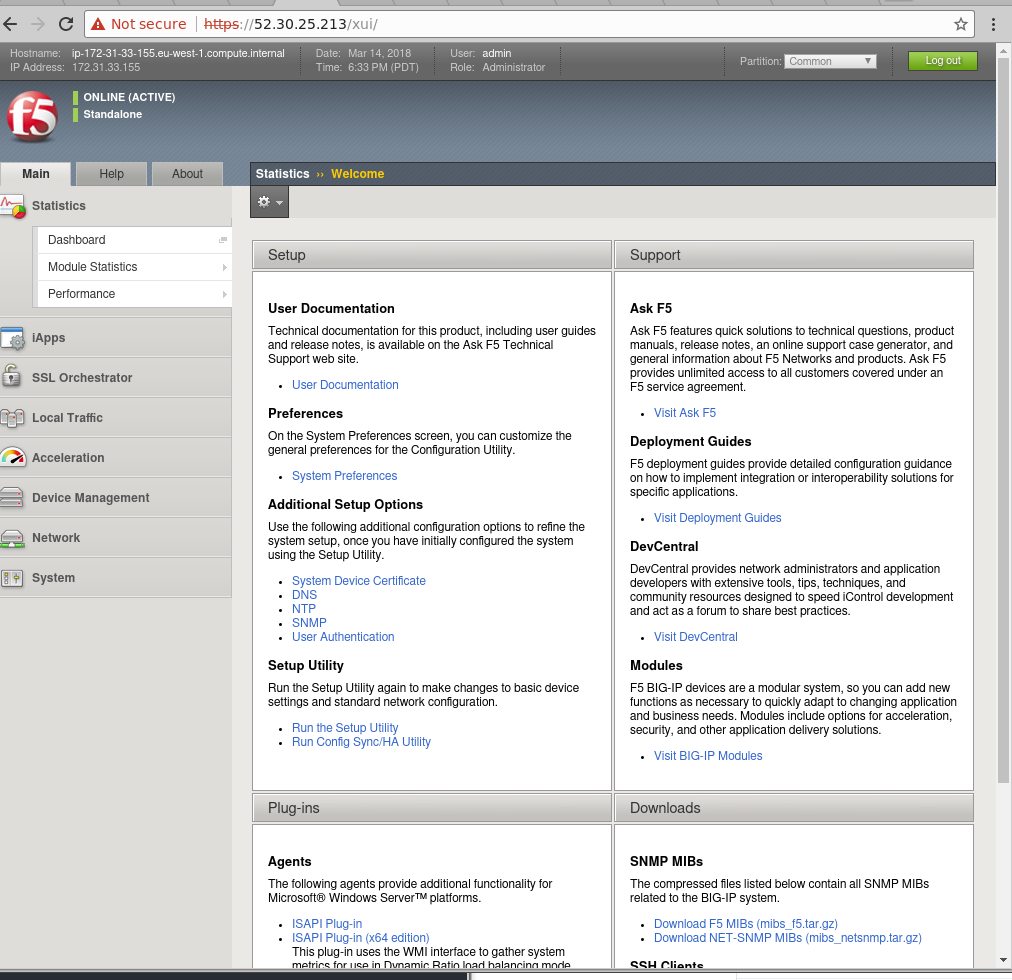The width and height of the screenshot is (1012, 980).
Task: Click the Downloads panel header
Action: [793, 808]
